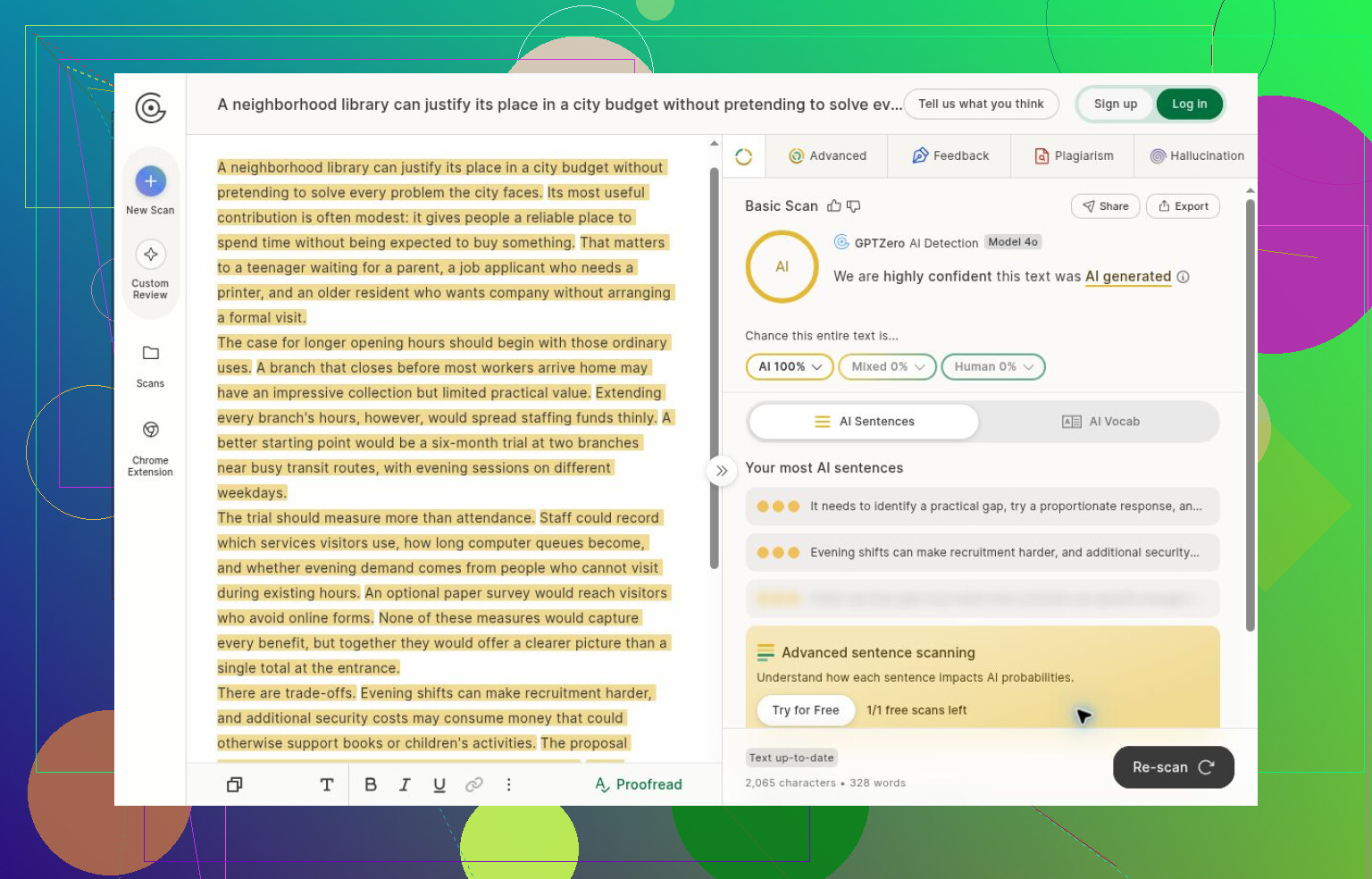Viewport: 1372px width, 879px height.
Task: Open the sentence starting "It needs to identify"
Action: pyautogui.click(x=983, y=506)
